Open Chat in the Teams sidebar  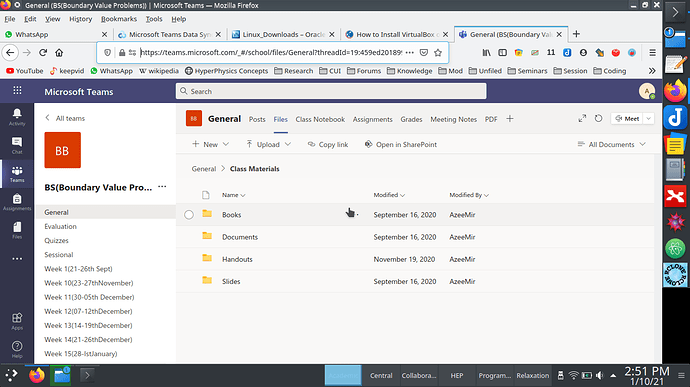(17, 145)
